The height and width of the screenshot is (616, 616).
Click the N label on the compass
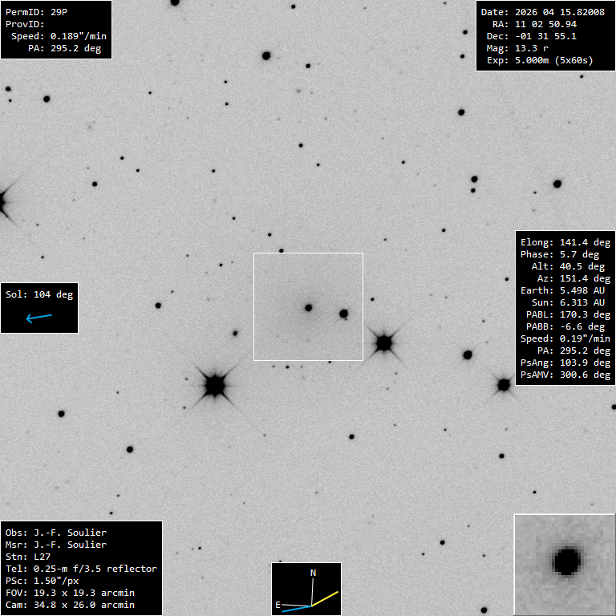coord(313,573)
